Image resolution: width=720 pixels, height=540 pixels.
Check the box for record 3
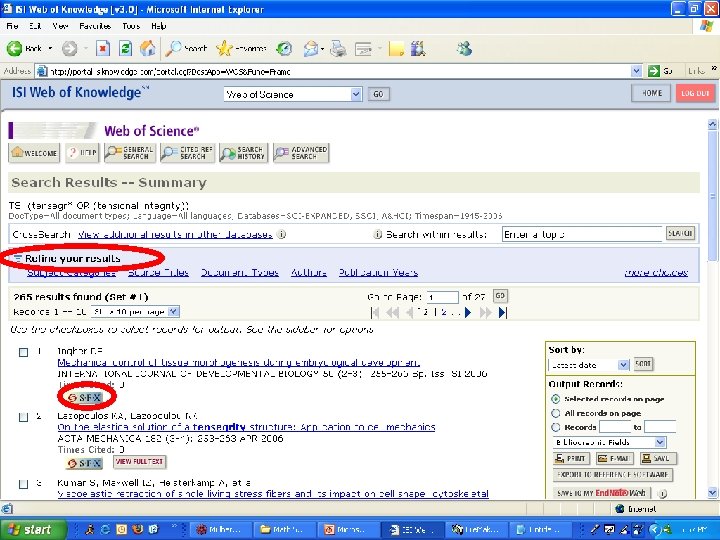[23, 484]
